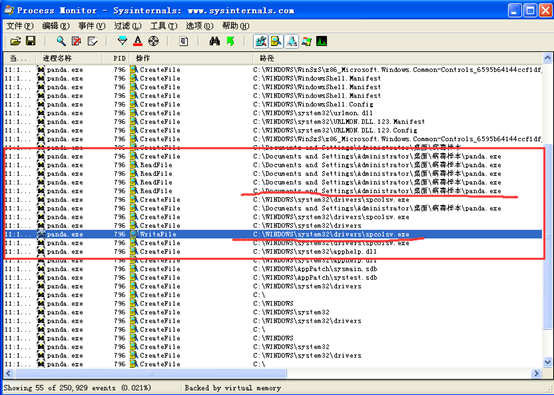Toggle Show Network Activity button
Viewport: 554px width, 395px height.
(x=291, y=41)
